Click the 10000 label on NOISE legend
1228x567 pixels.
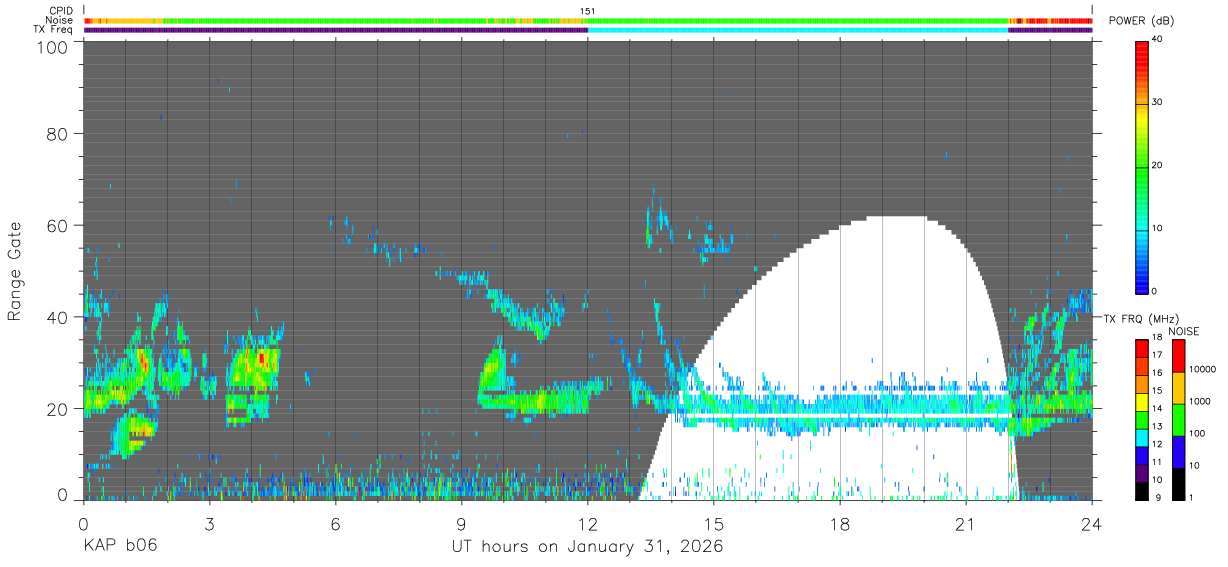[x=1203, y=369]
